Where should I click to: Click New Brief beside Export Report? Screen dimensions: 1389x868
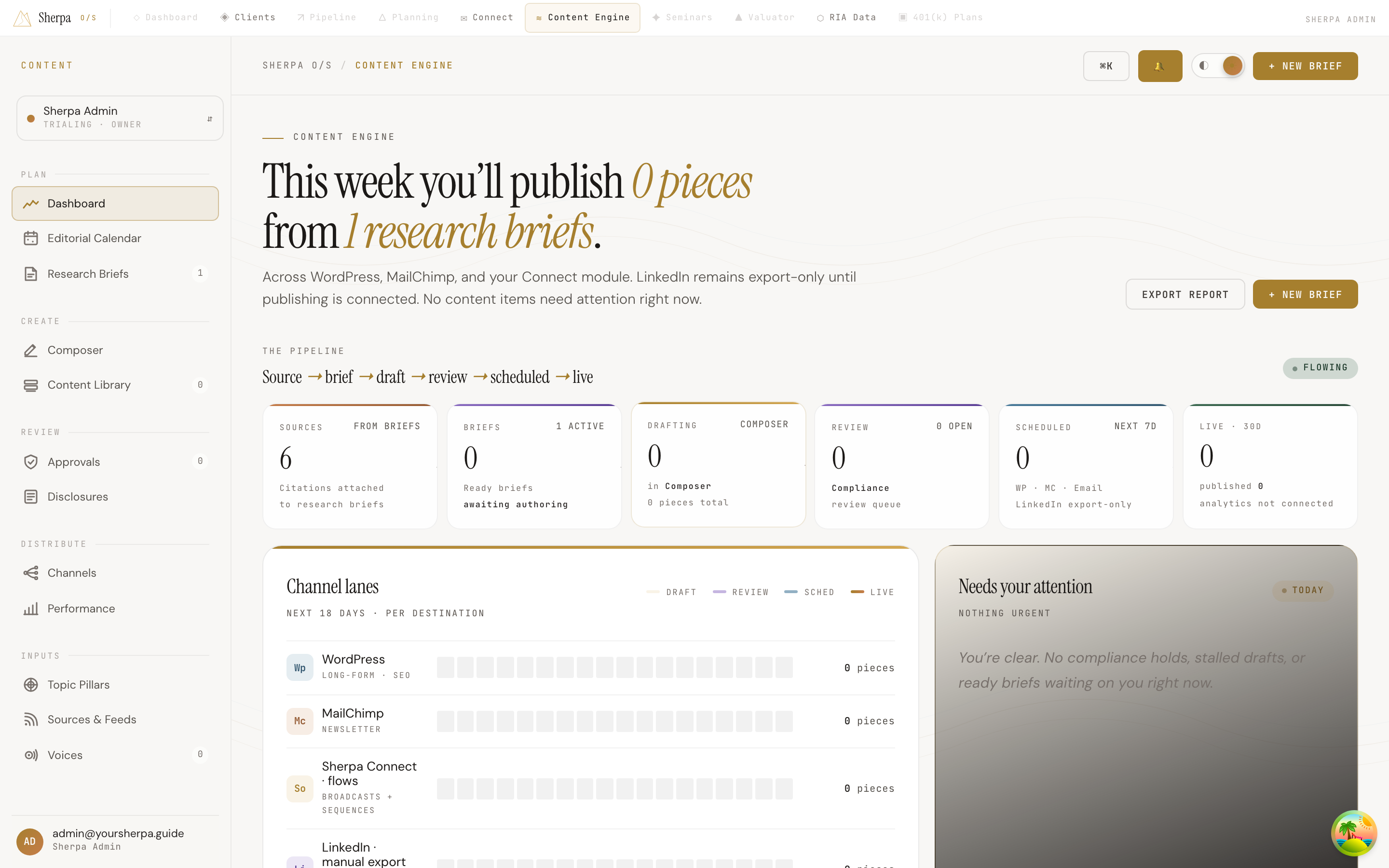[1305, 295]
